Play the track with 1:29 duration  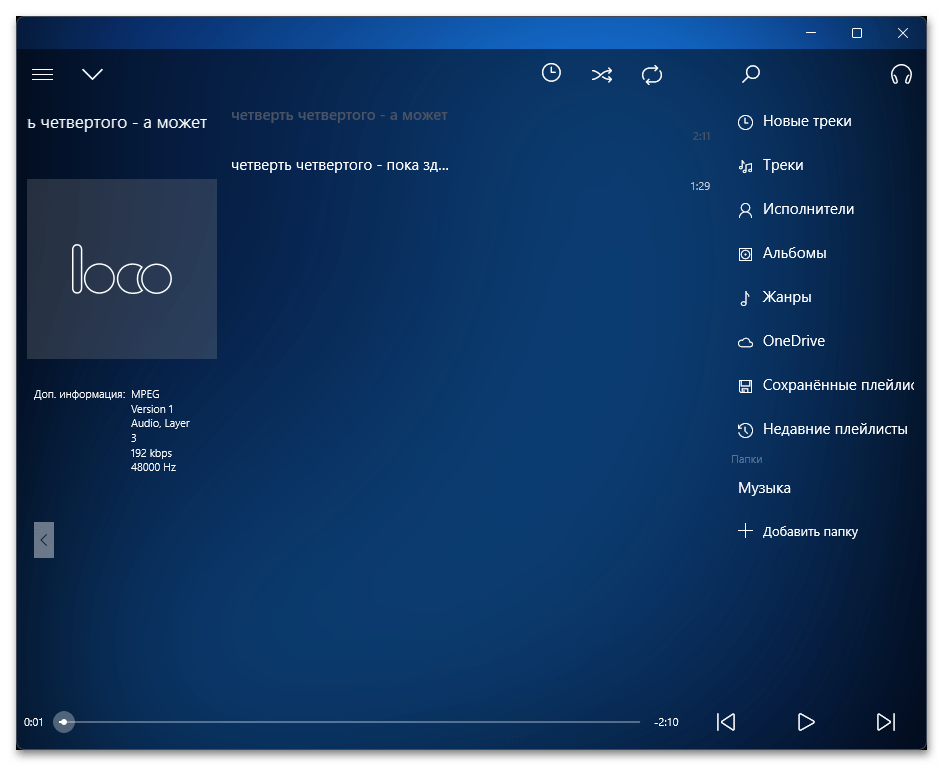[340, 165]
